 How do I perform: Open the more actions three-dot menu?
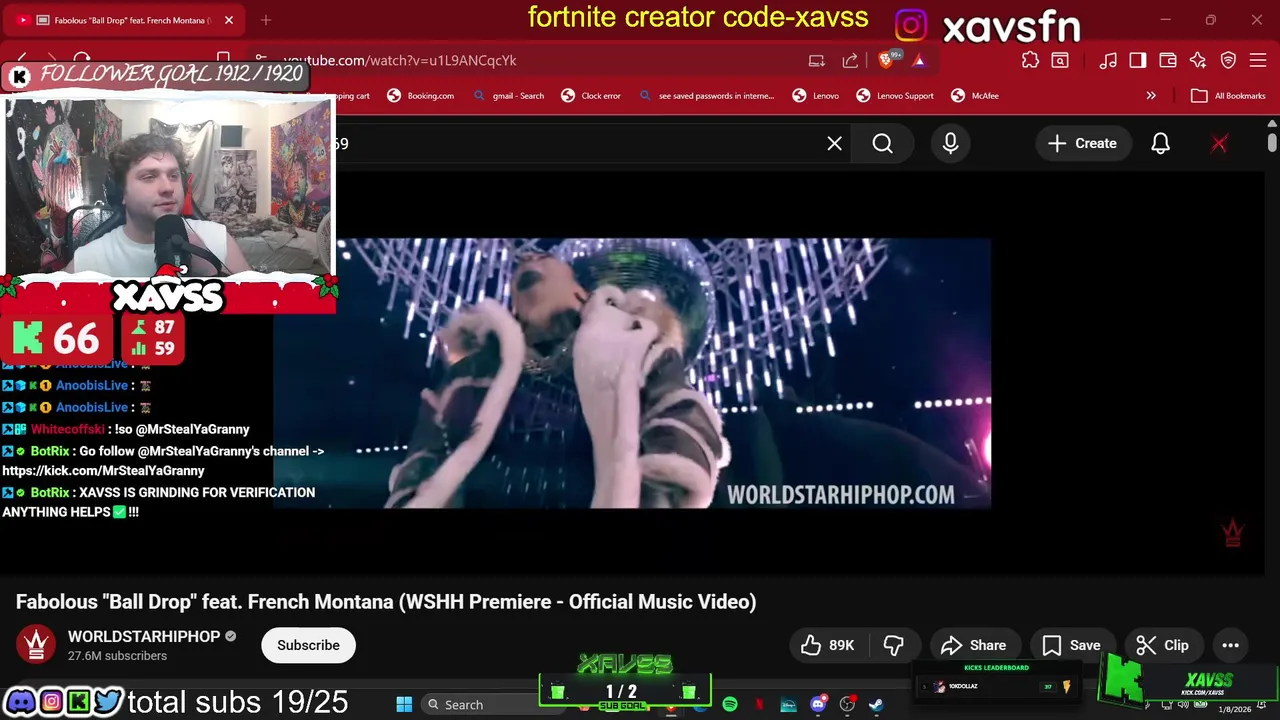pyautogui.click(x=1230, y=646)
